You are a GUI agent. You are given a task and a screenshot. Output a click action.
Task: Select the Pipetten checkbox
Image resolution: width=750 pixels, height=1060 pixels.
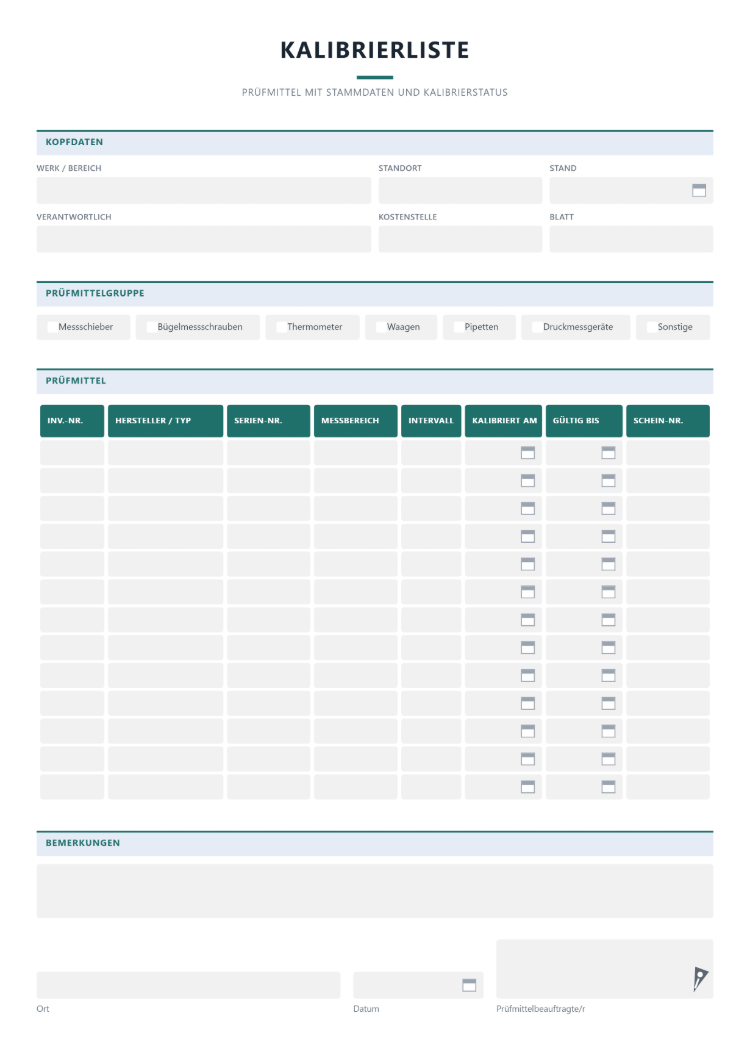tap(459, 327)
